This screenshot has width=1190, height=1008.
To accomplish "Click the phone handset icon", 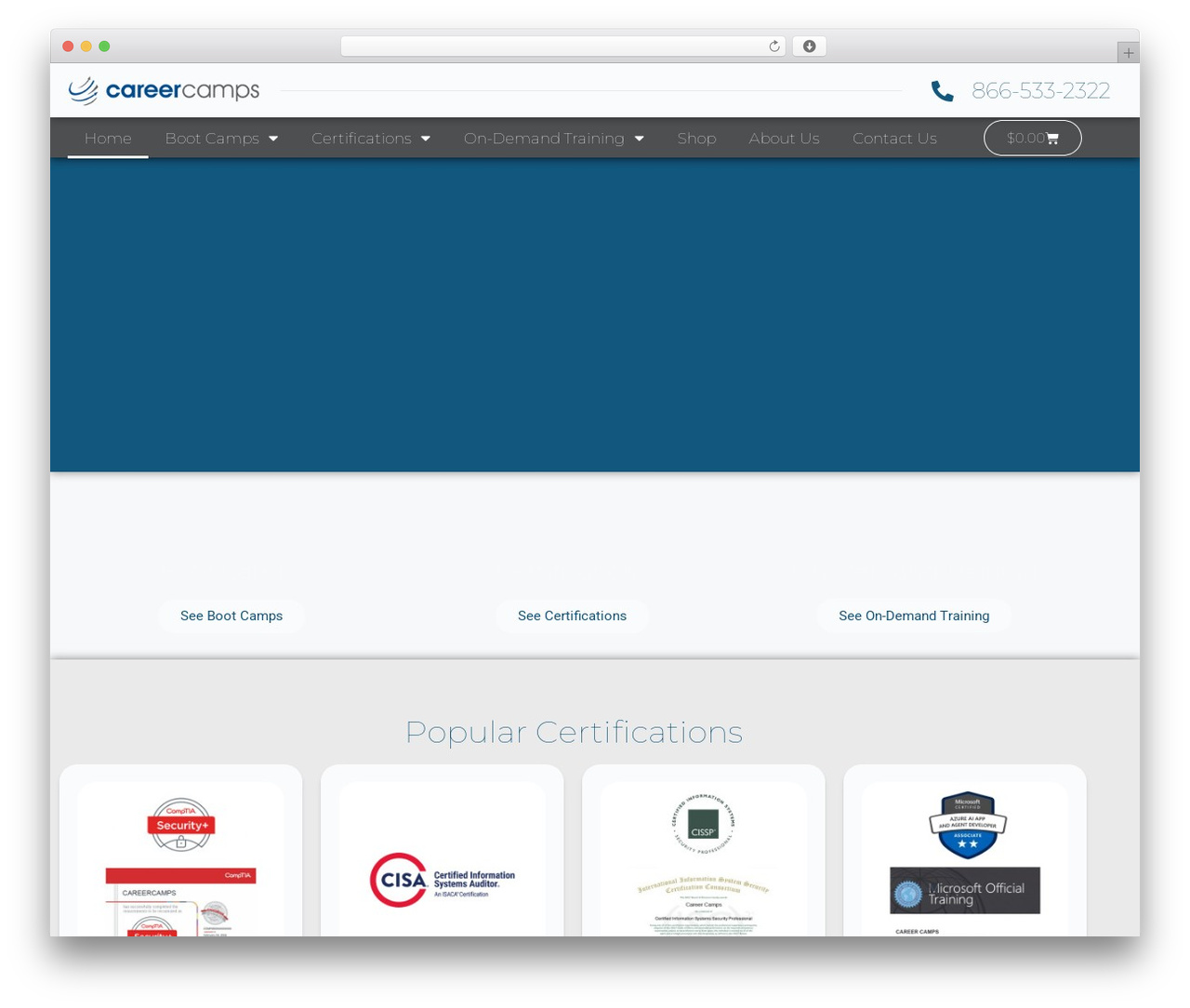I will tap(942, 90).
